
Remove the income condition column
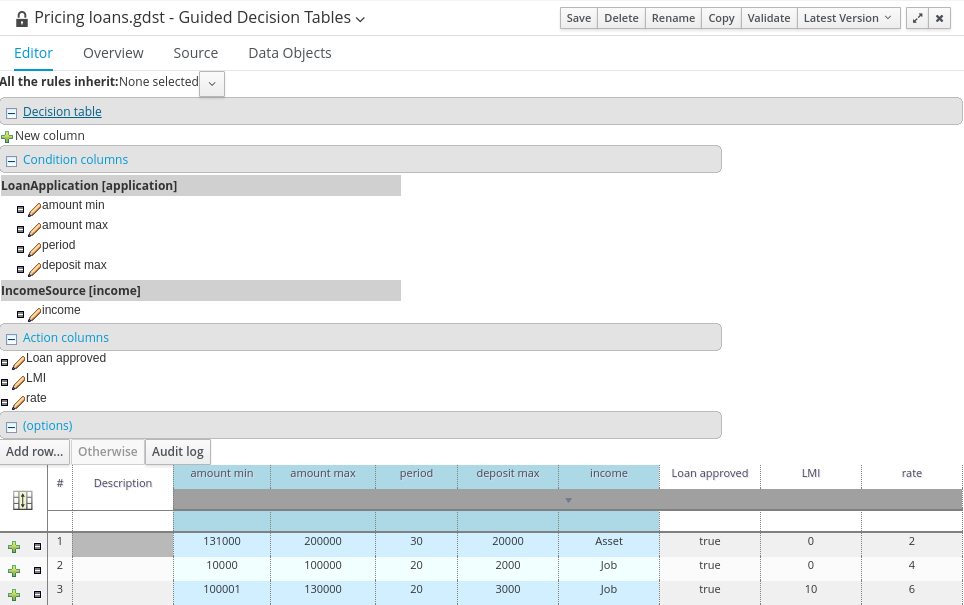coord(20,314)
